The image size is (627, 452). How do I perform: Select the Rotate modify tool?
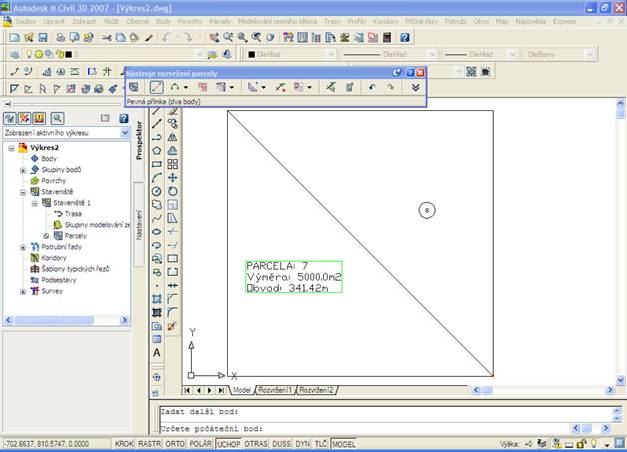point(173,191)
